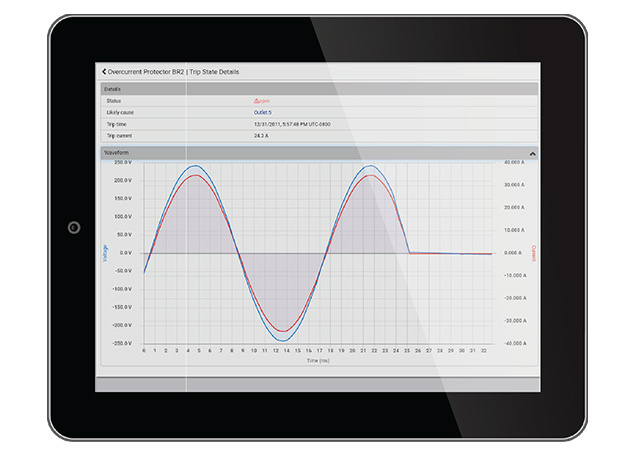
Task: Click the '-20.000 A' current axis tick
Action: pyautogui.click(x=515, y=298)
